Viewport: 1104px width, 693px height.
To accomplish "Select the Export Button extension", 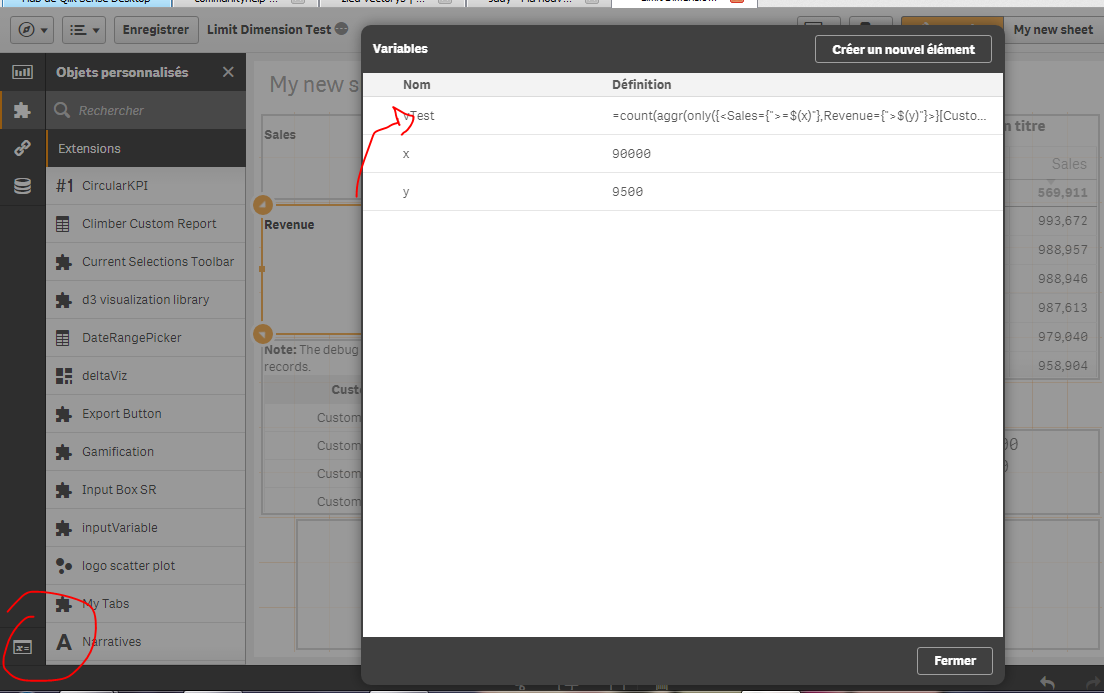I will [146, 414].
